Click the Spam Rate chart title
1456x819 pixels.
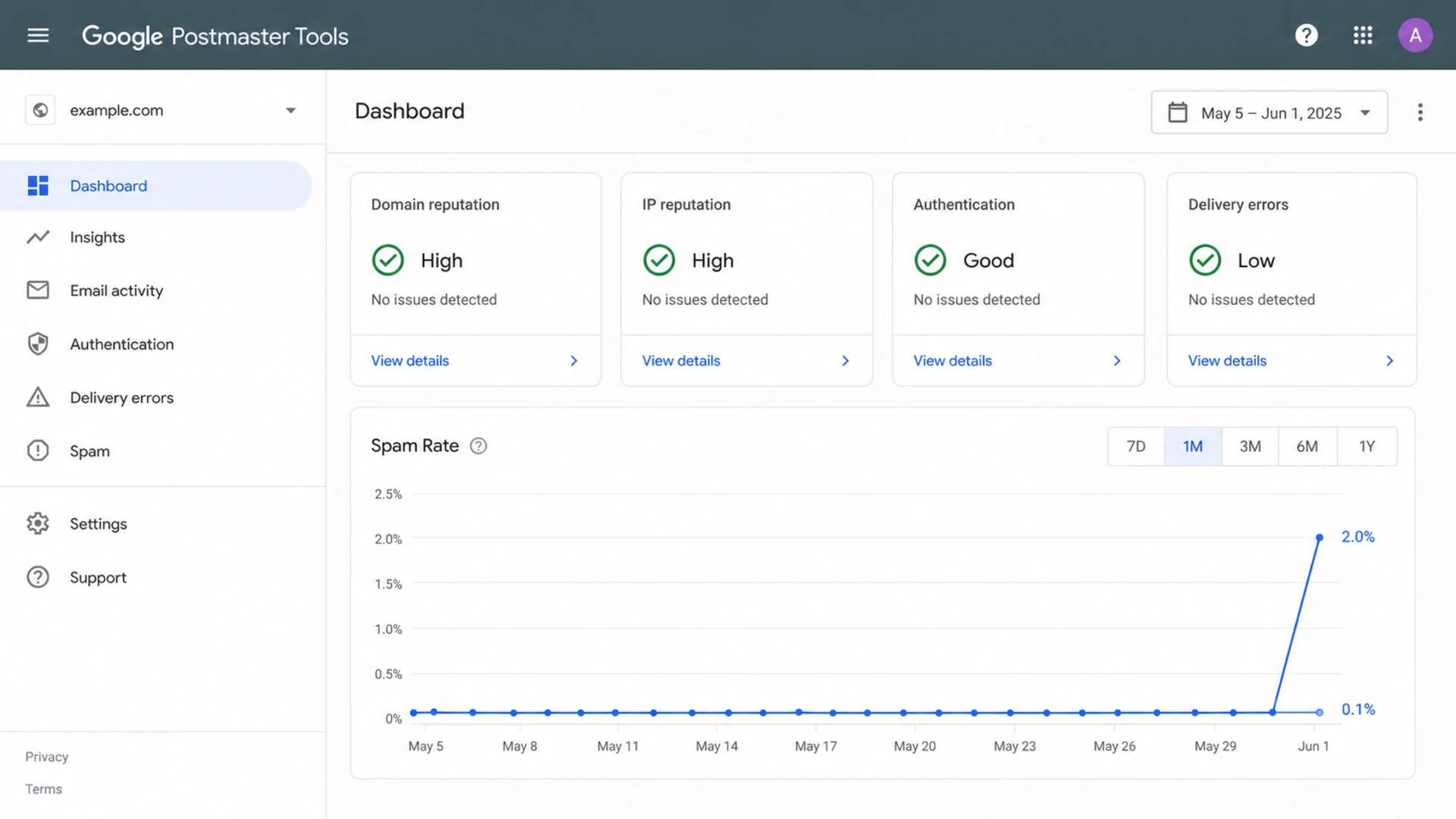415,446
